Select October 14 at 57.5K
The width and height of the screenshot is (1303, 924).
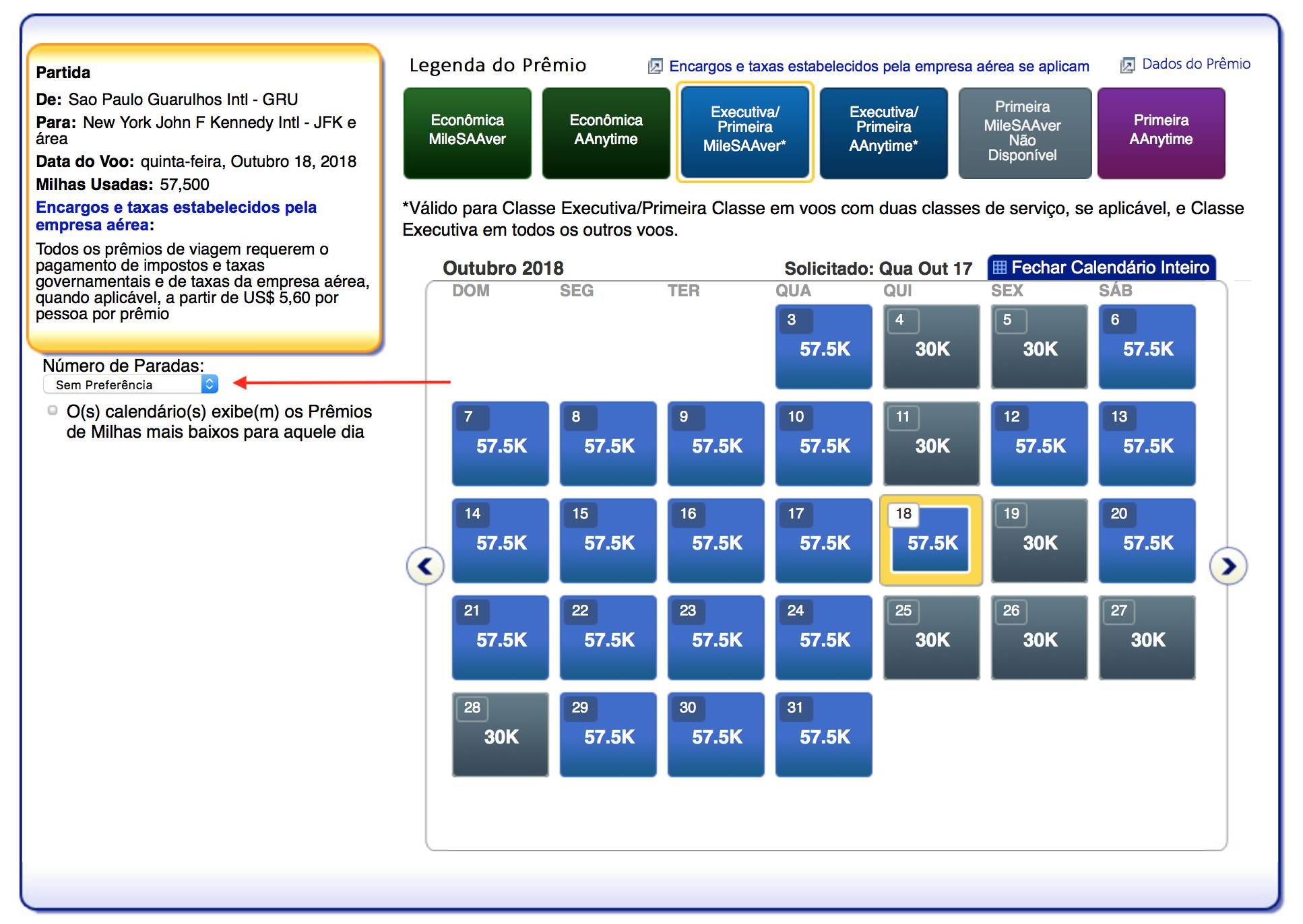click(501, 540)
